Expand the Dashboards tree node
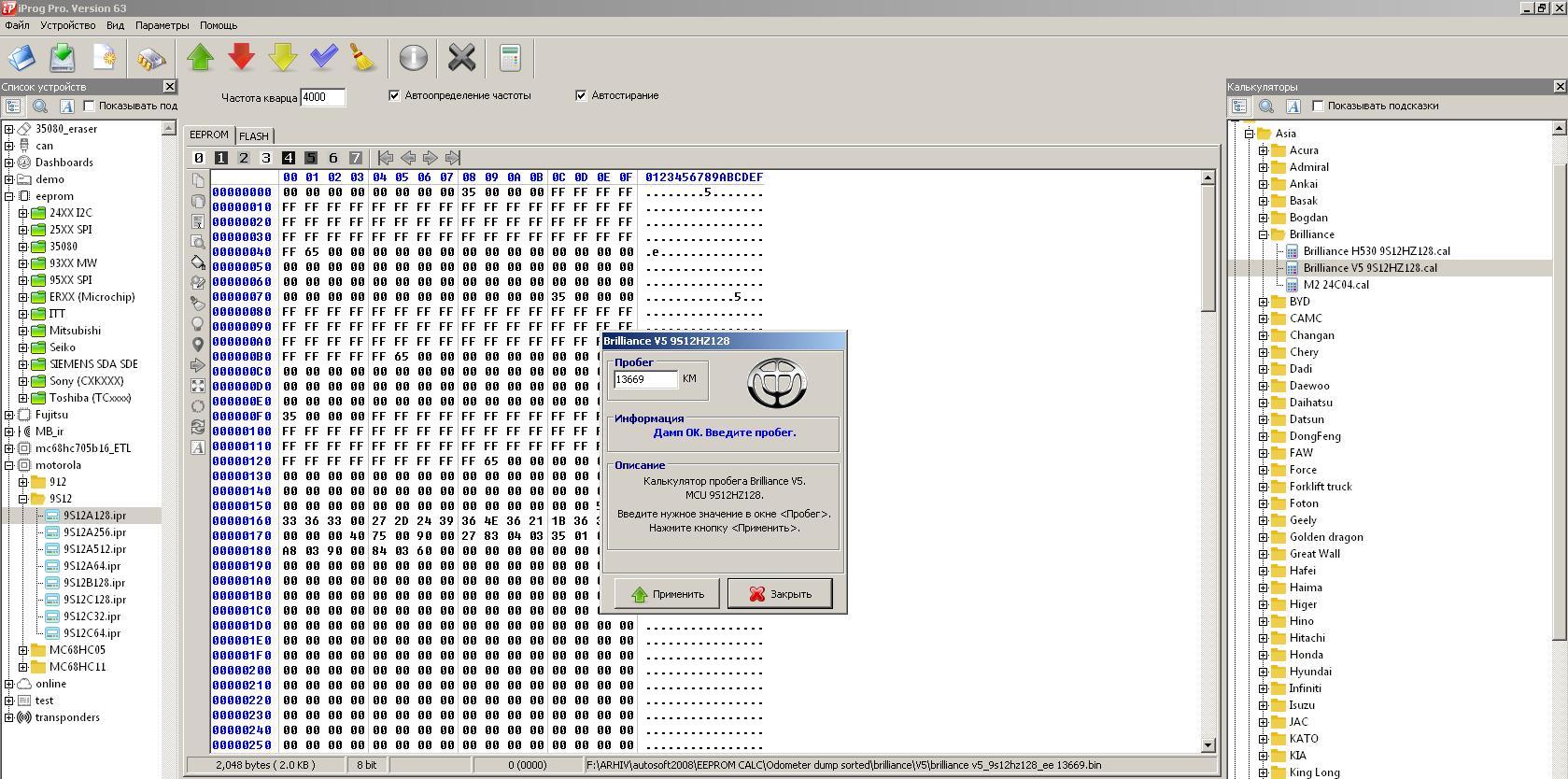1568x779 pixels. click(9, 163)
